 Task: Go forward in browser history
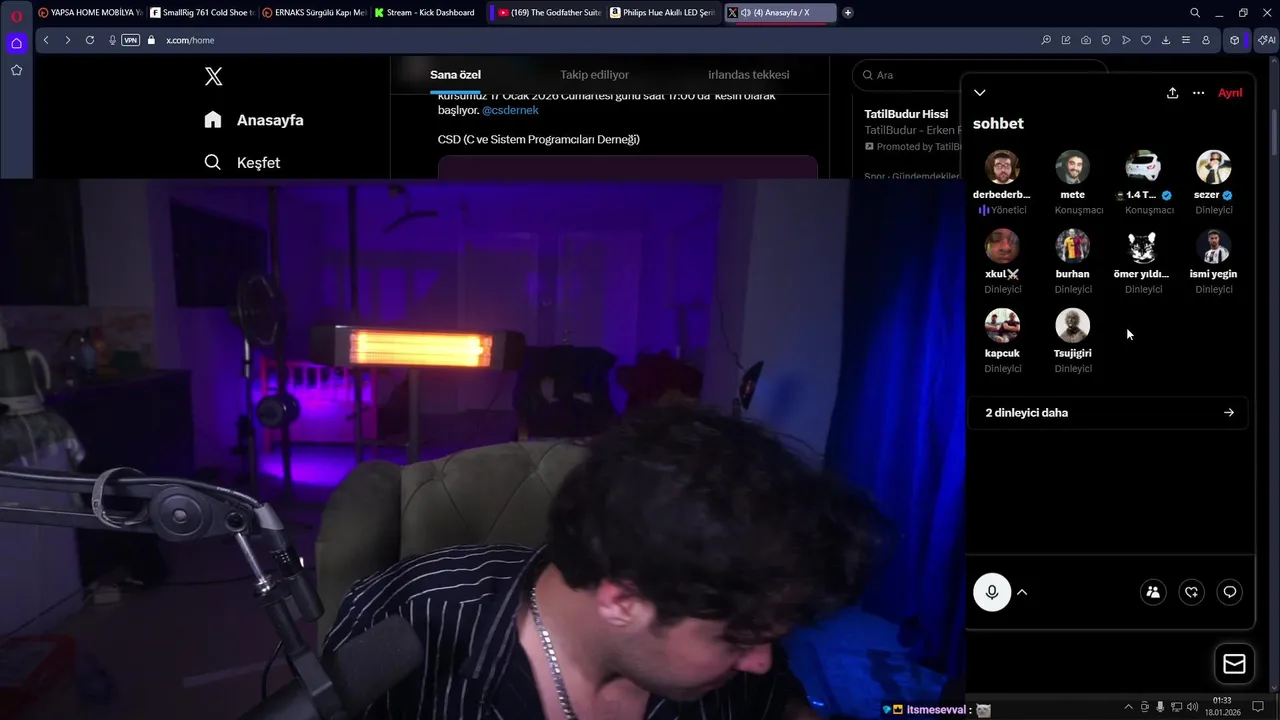[x=68, y=40]
